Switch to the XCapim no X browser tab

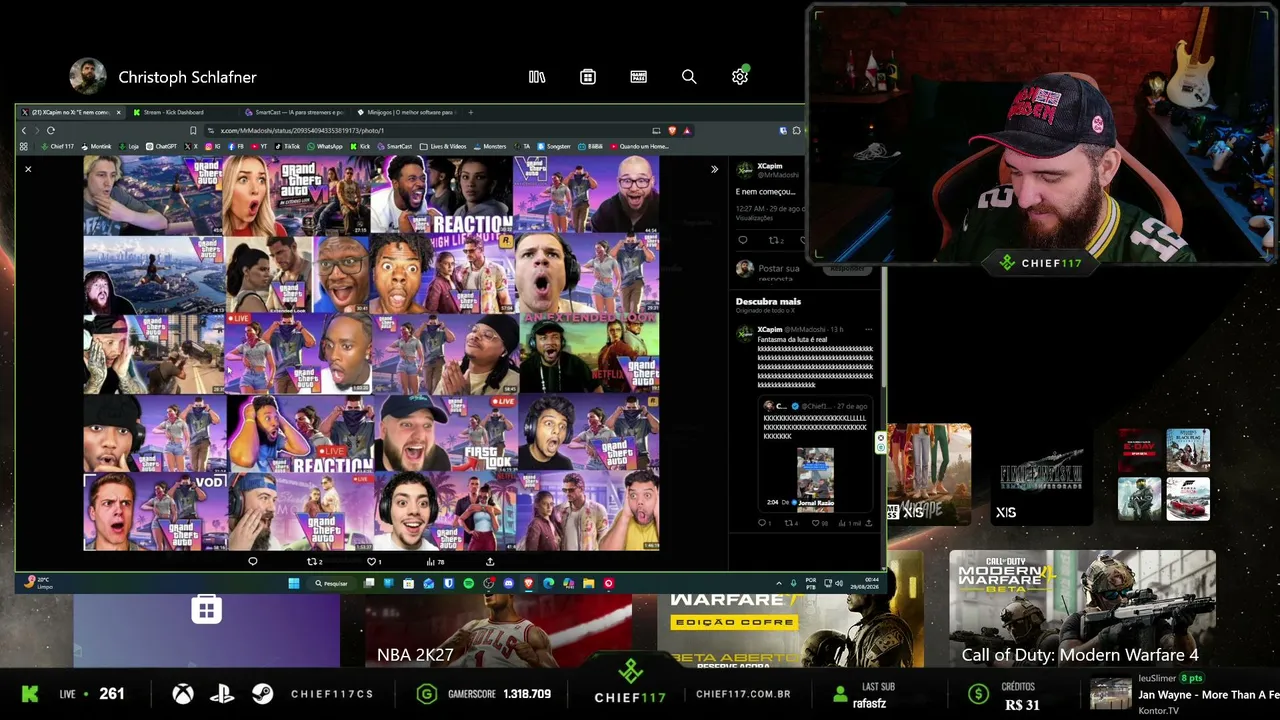coord(70,112)
